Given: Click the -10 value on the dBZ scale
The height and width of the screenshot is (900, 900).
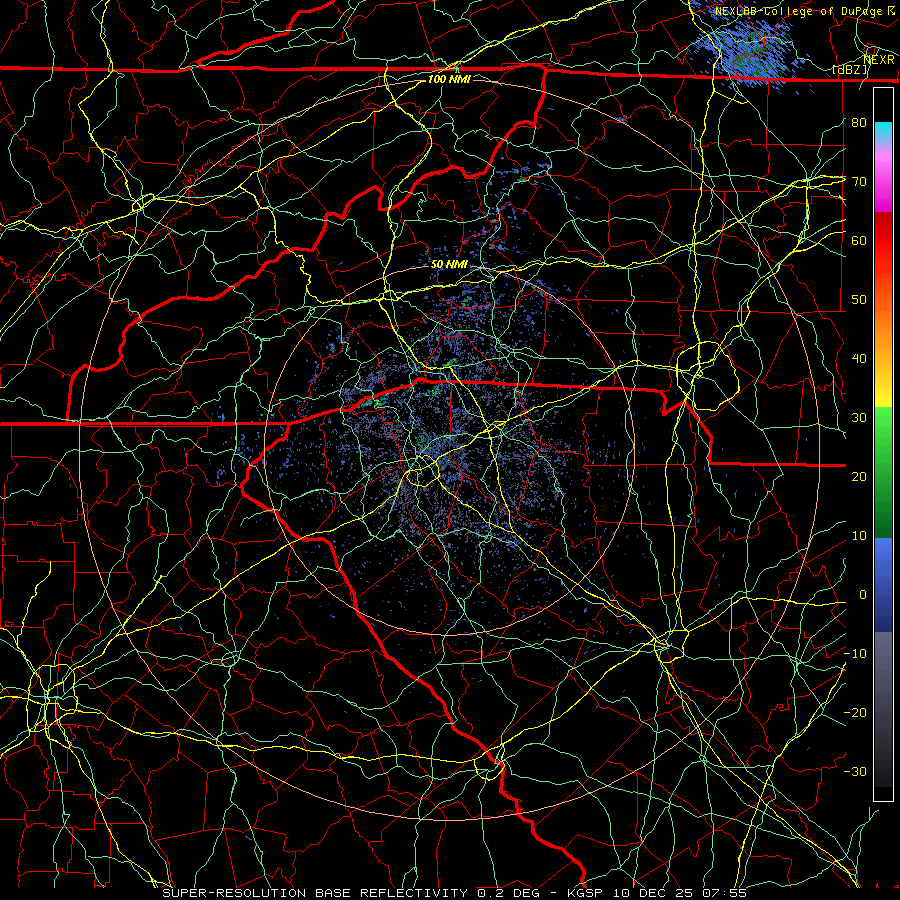Looking at the screenshot, I should [x=855, y=654].
